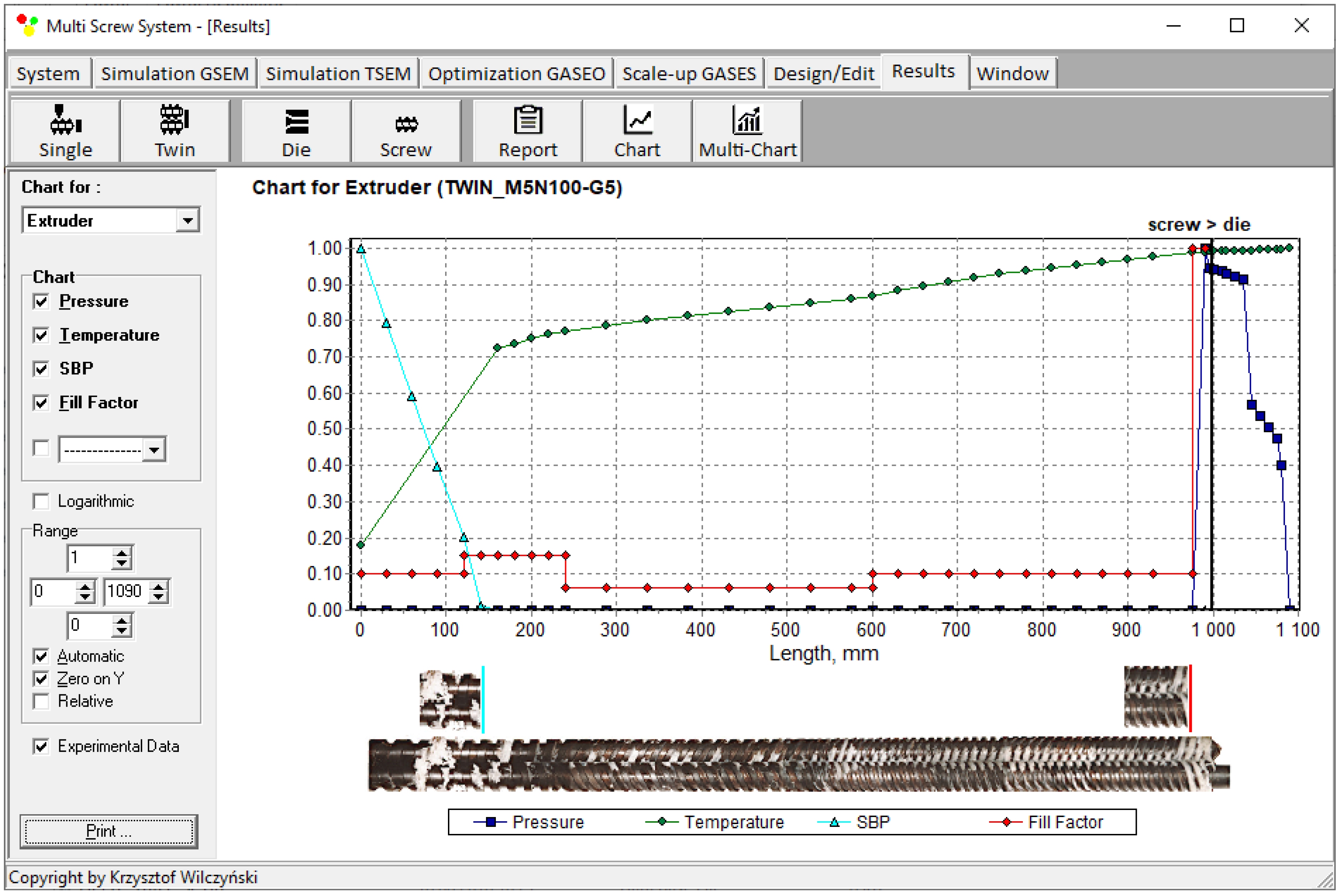Open the Report clipboard icon
The width and height of the screenshot is (1341, 896).
click(x=527, y=131)
